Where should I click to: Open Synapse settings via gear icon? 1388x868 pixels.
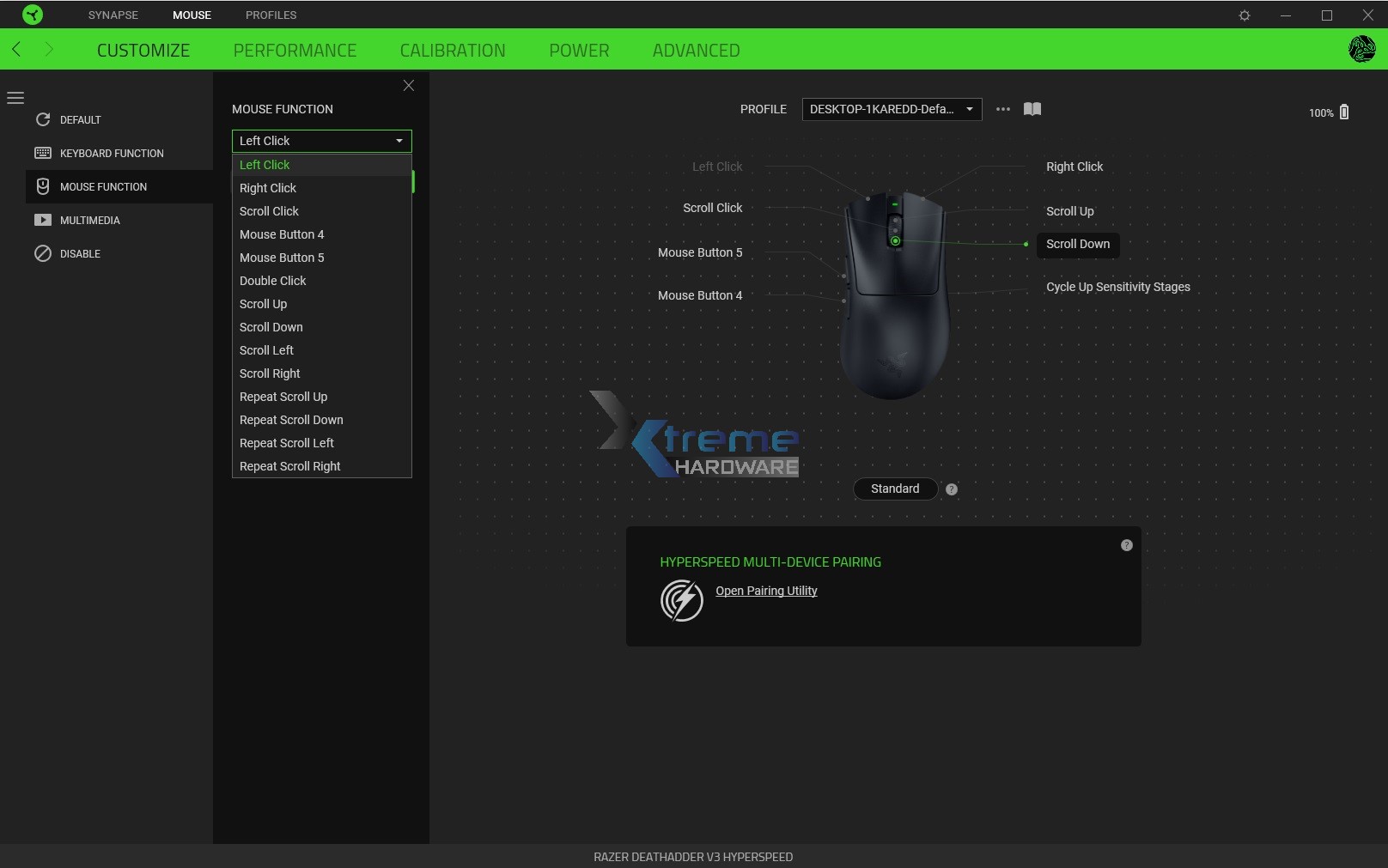[x=1244, y=15]
